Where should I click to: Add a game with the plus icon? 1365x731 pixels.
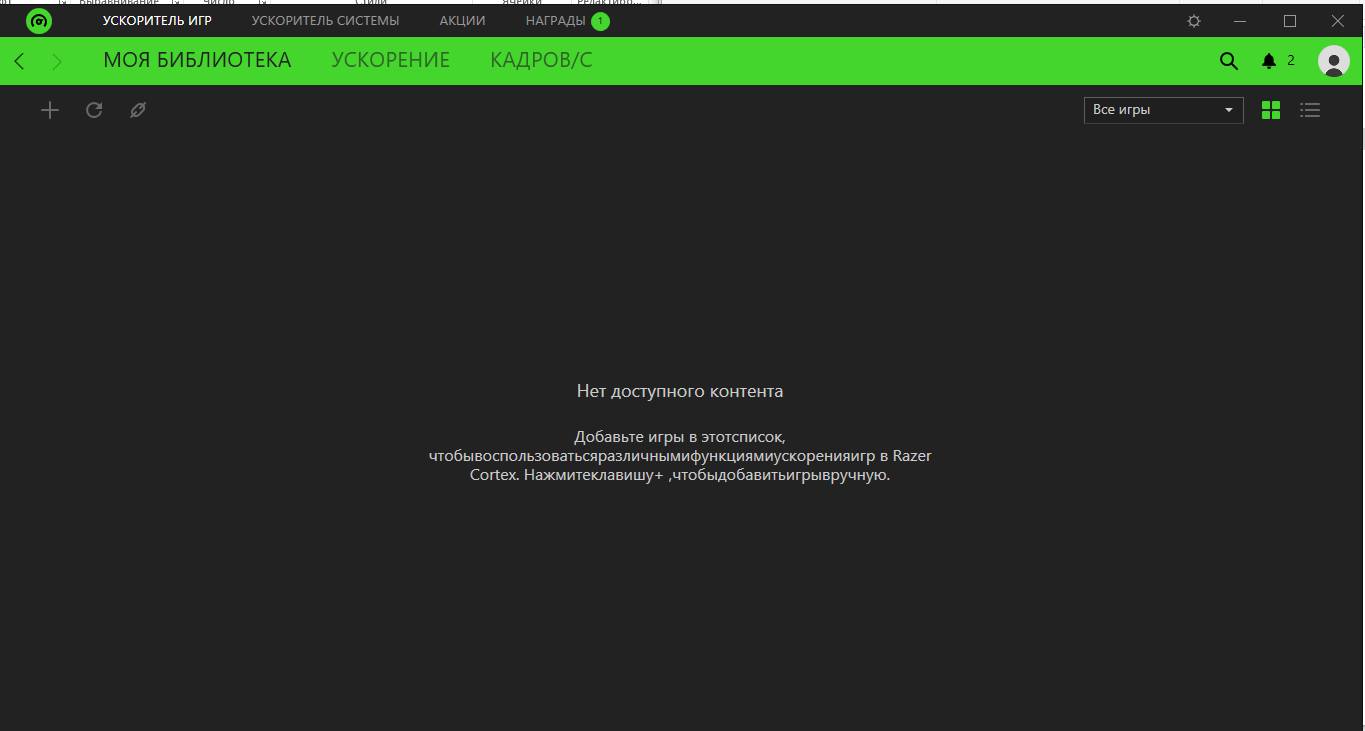[50, 110]
